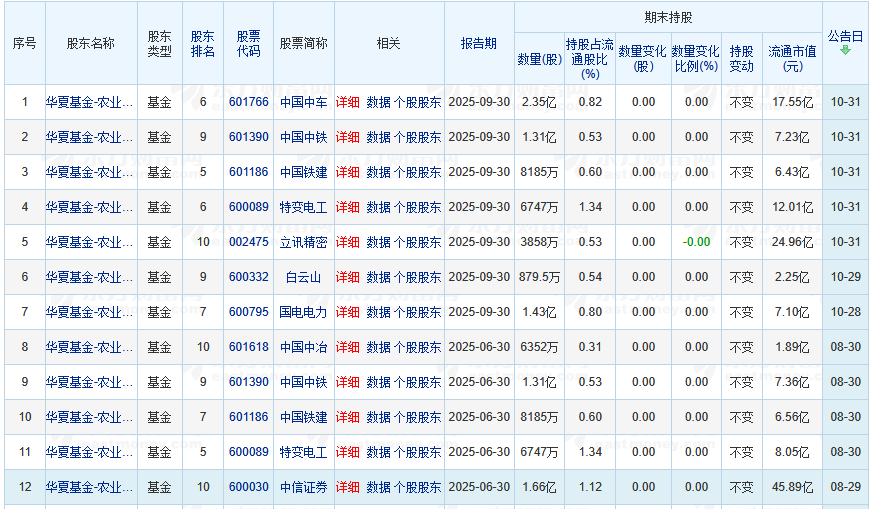Open stock code 601766 link
This screenshot has width=872, height=509.
point(249,102)
